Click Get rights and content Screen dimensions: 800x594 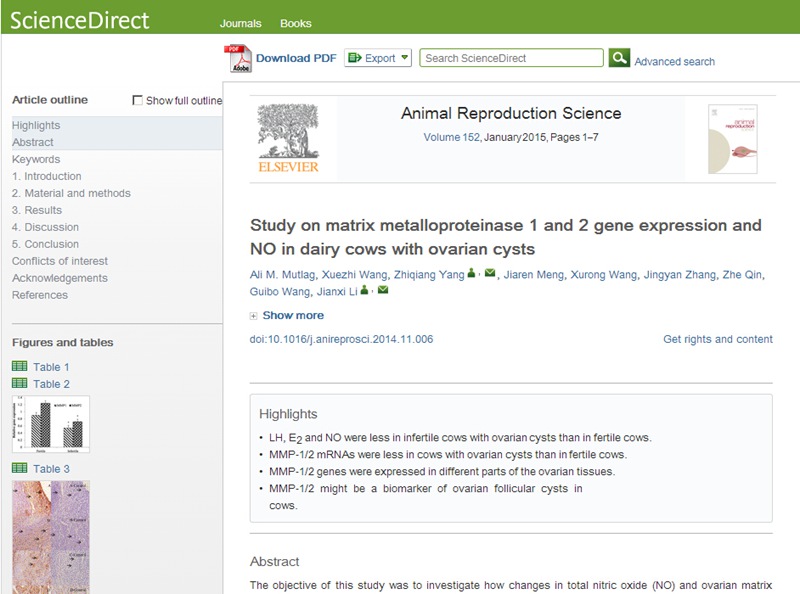point(717,339)
